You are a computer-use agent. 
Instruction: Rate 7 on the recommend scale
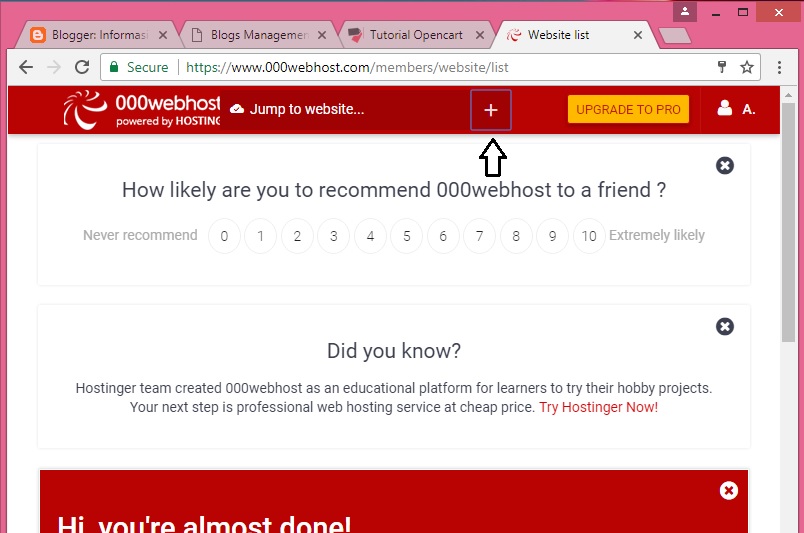pyautogui.click(x=479, y=236)
